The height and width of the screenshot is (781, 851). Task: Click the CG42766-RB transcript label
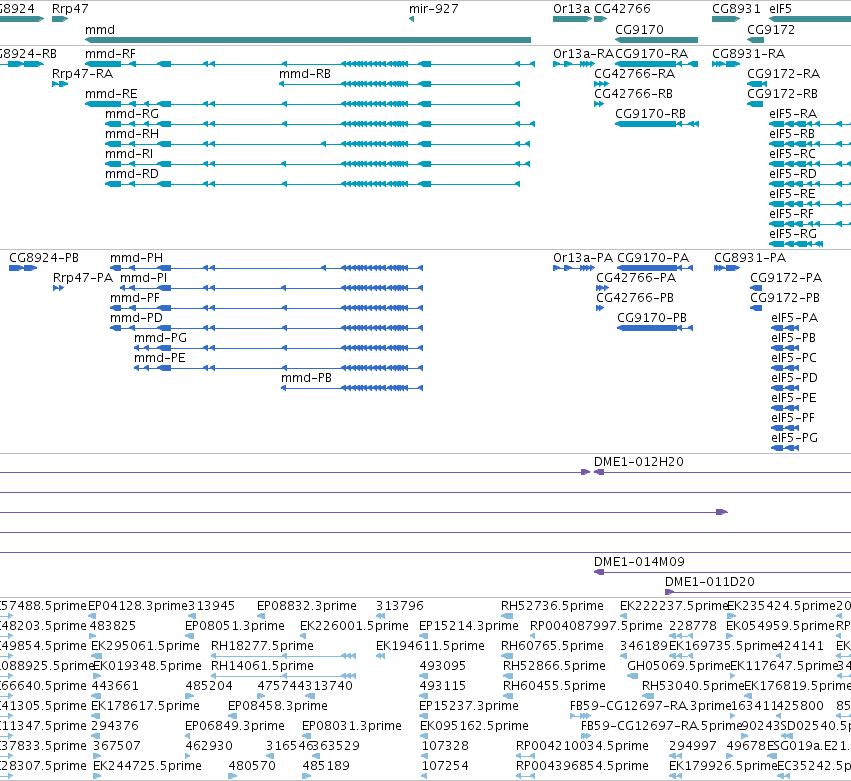pyautogui.click(x=633, y=94)
